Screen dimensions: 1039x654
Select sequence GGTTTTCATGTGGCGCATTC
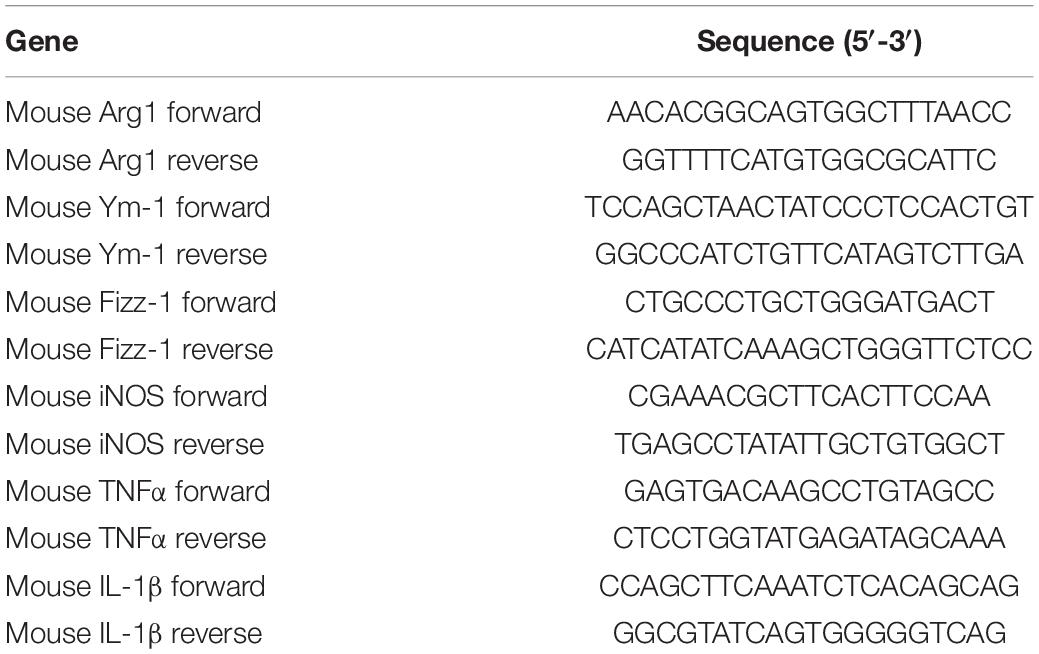809,160
